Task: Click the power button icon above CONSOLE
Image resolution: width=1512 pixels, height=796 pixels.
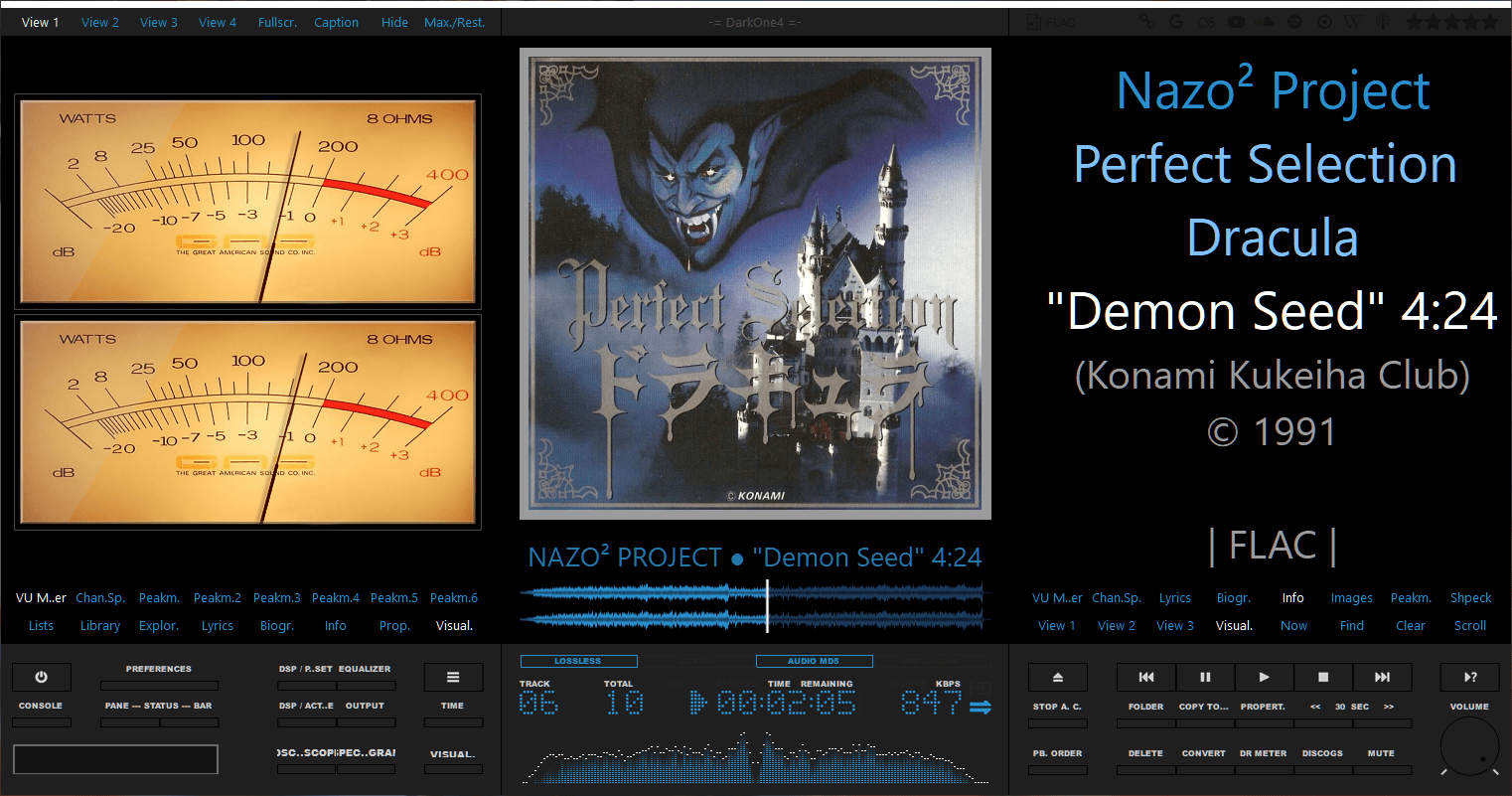Action: coord(41,677)
